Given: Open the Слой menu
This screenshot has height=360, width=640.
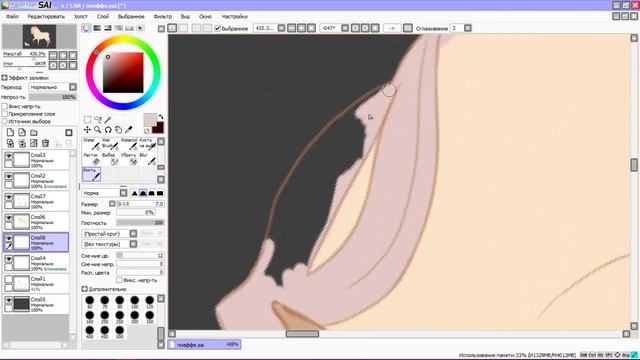Looking at the screenshot, I should coord(103,16).
